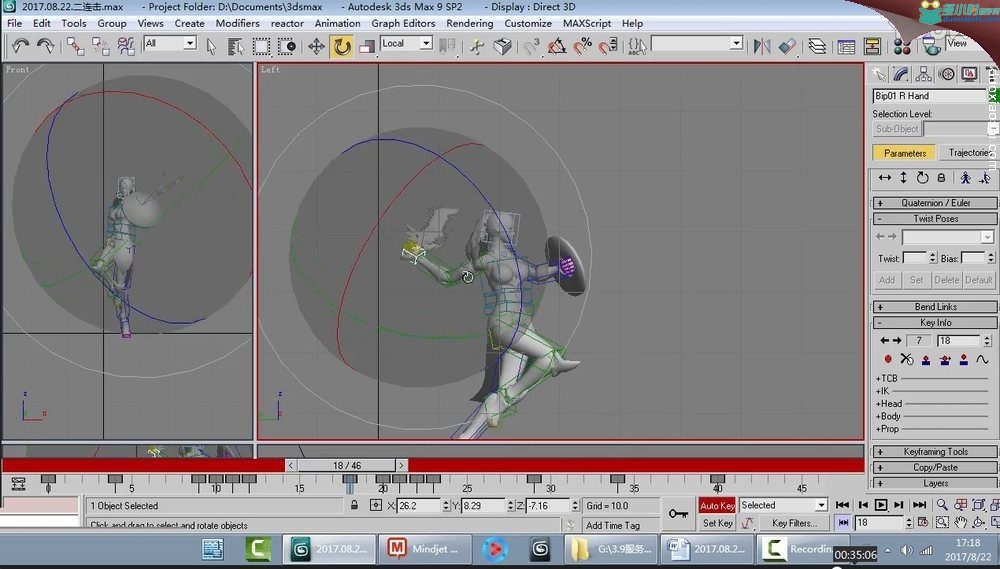Viewport: 1000px width, 569px height.
Task: Open the Display command panel tab
Action: point(969,75)
